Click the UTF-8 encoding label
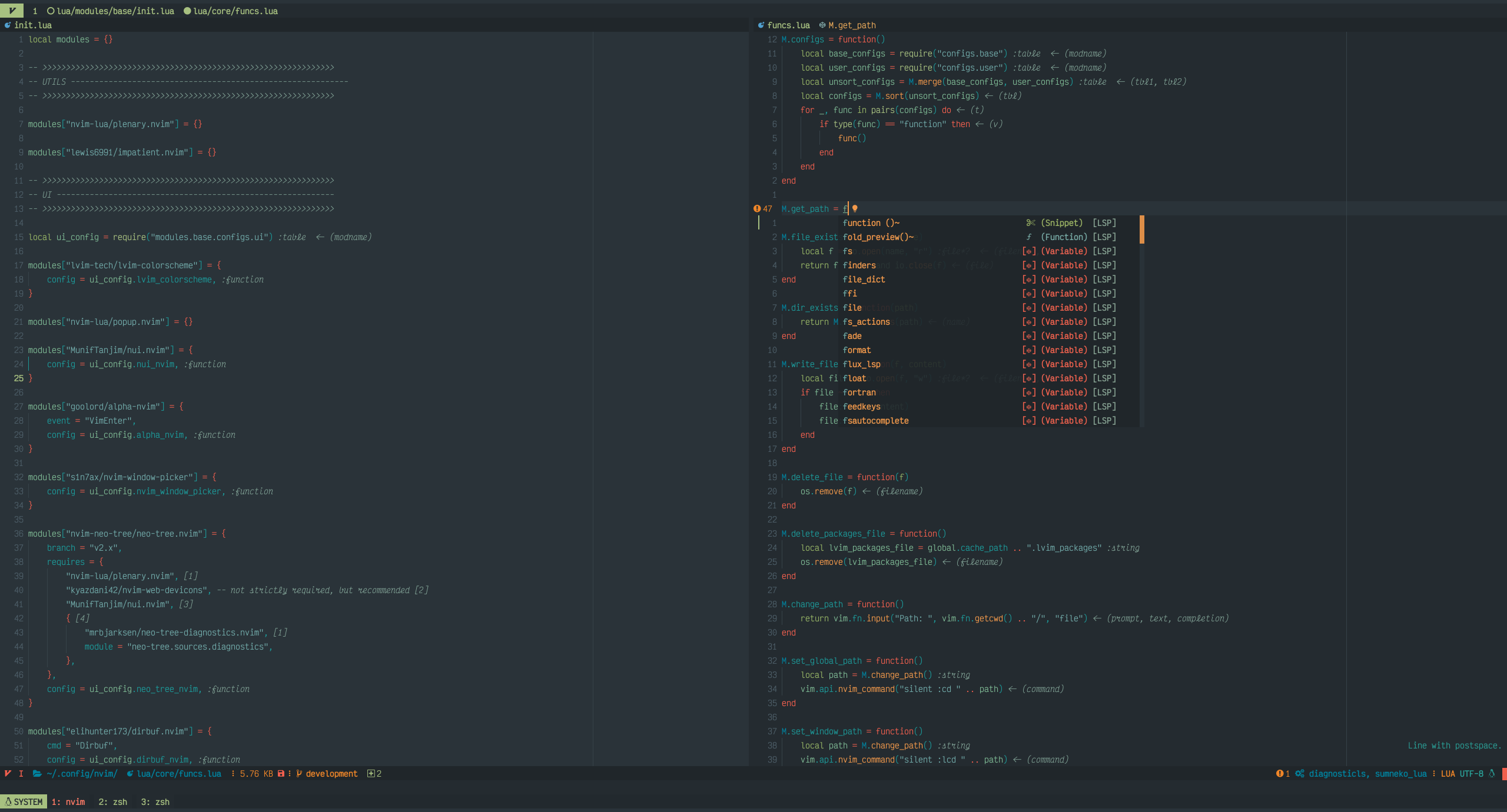 [x=1472, y=774]
